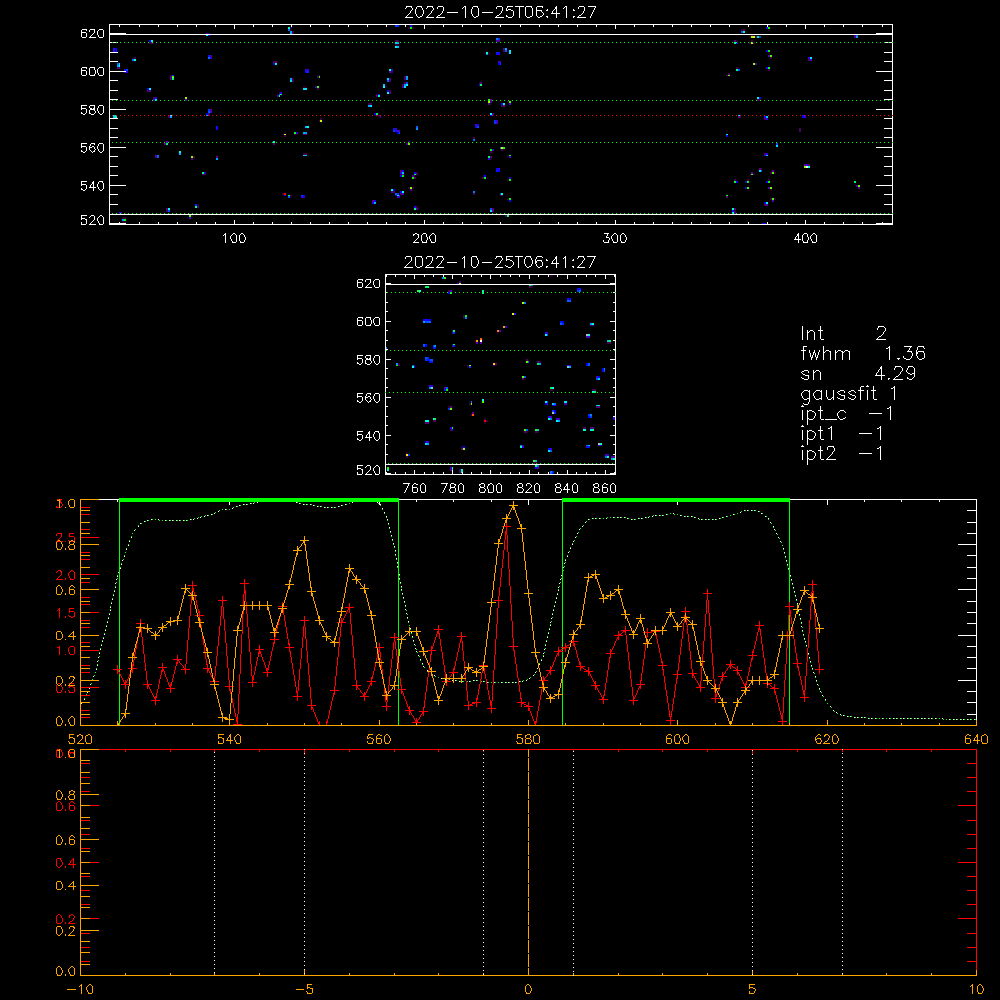The height and width of the screenshot is (1000, 1000).
Task: Click x-axis label 400 on top plot
Action: [x=805, y=239]
